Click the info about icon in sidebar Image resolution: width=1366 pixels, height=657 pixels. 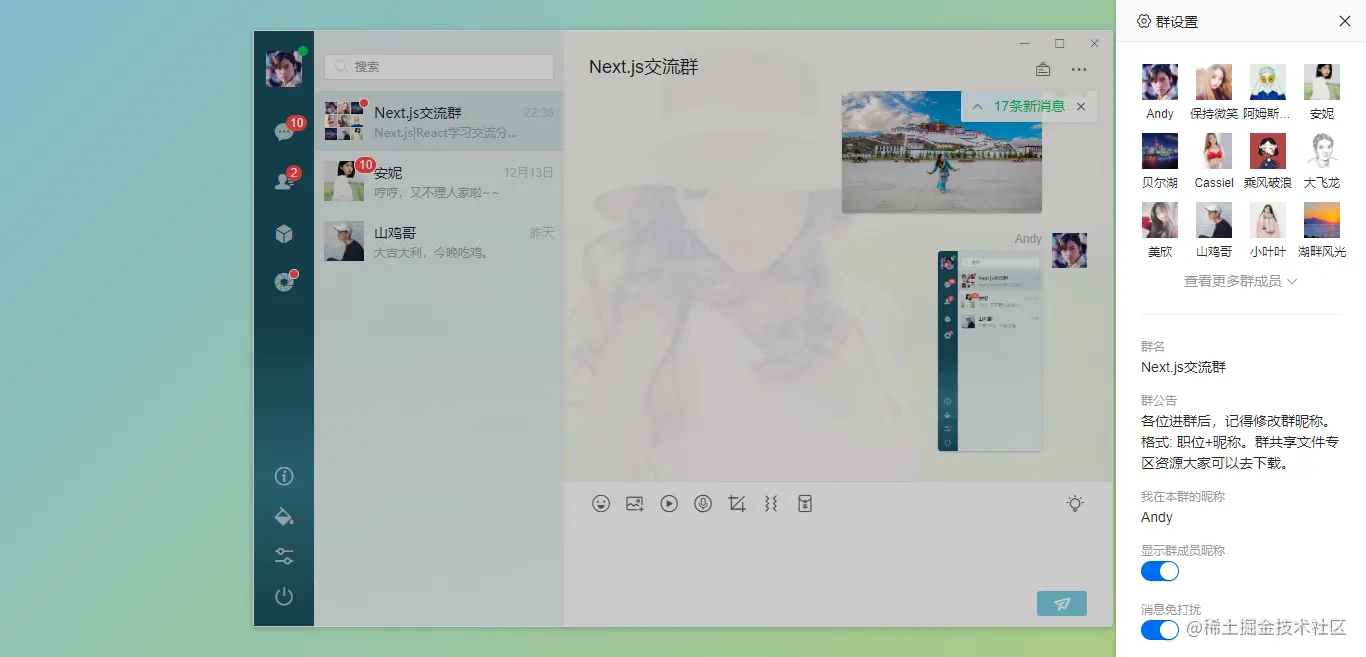point(284,476)
